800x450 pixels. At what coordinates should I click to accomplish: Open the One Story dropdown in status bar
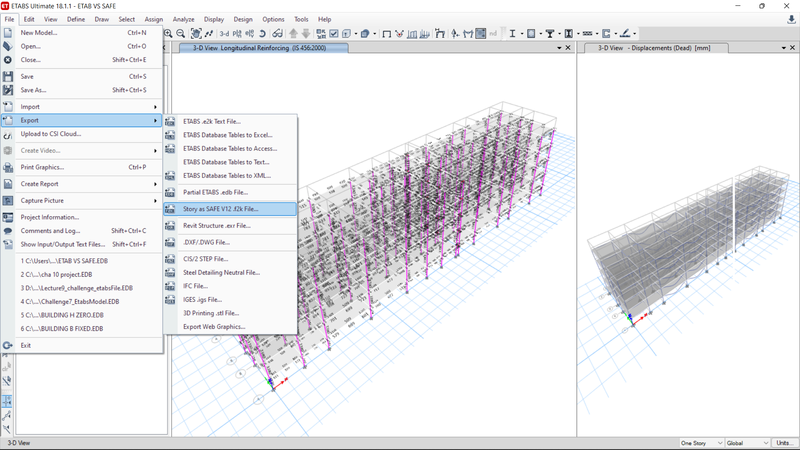(720, 443)
